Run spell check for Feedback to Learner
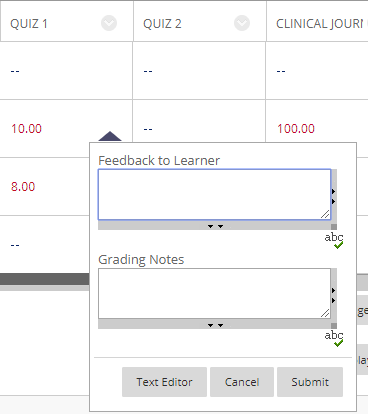The image size is (368, 414). tap(334, 241)
